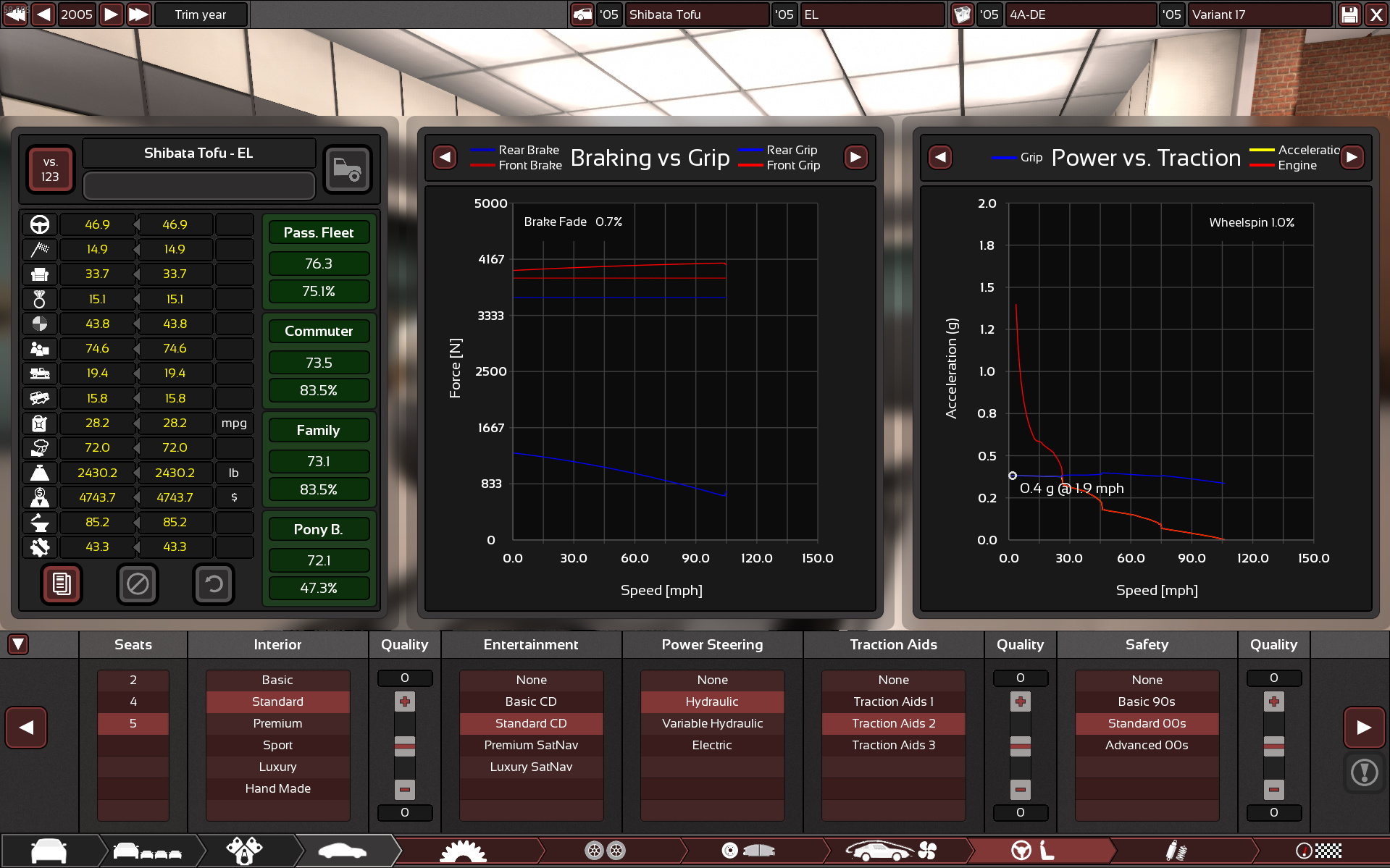Viewport: 1390px width, 868px height.
Task: Collapse the bottom options panel triangle
Action: pyautogui.click(x=18, y=644)
